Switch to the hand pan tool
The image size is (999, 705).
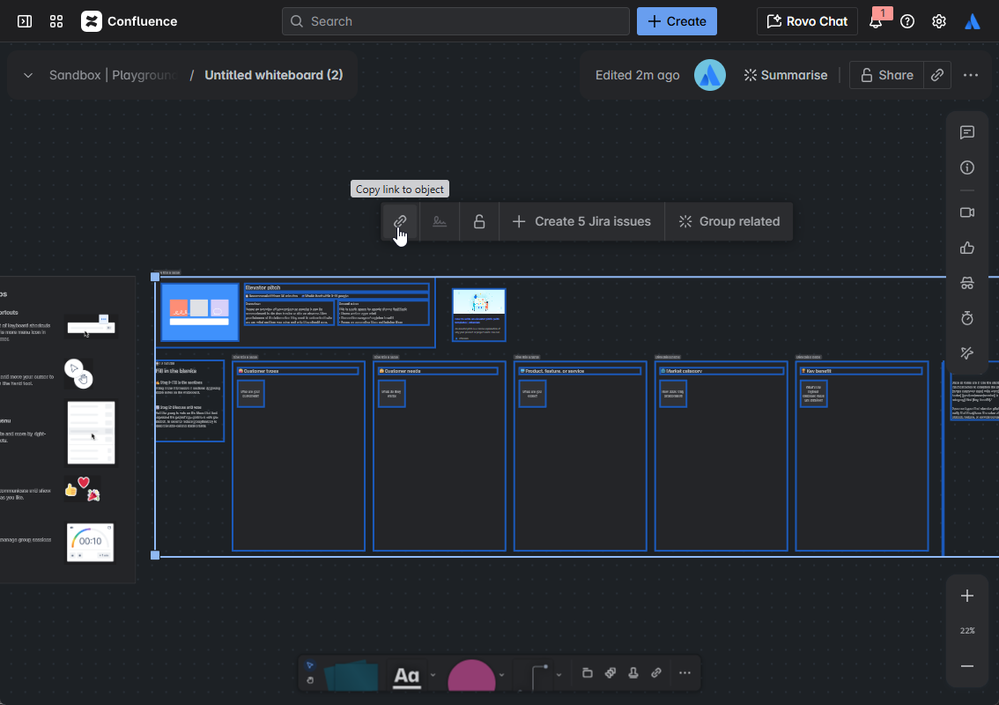pyautogui.click(x=310, y=680)
